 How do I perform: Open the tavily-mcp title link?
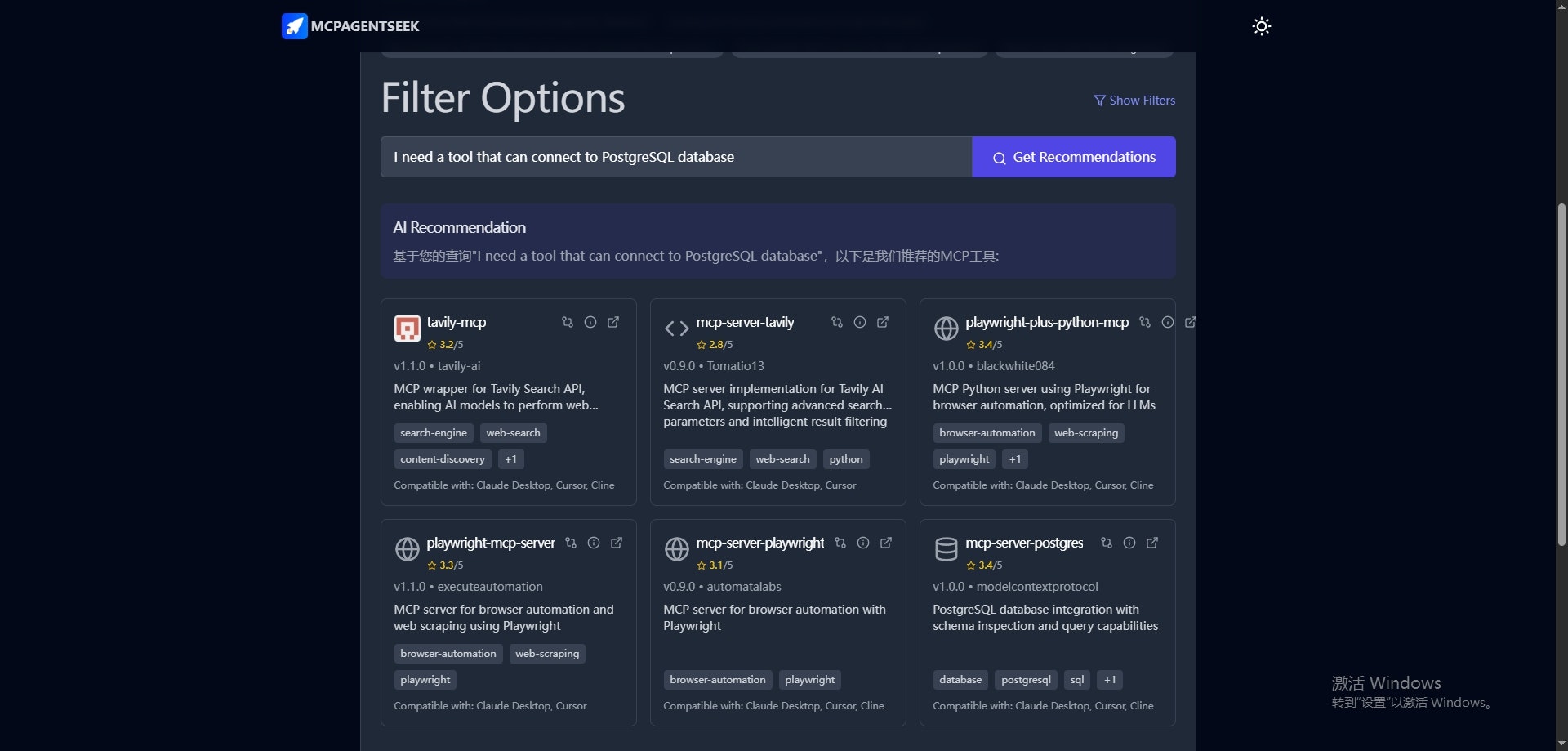pos(456,322)
